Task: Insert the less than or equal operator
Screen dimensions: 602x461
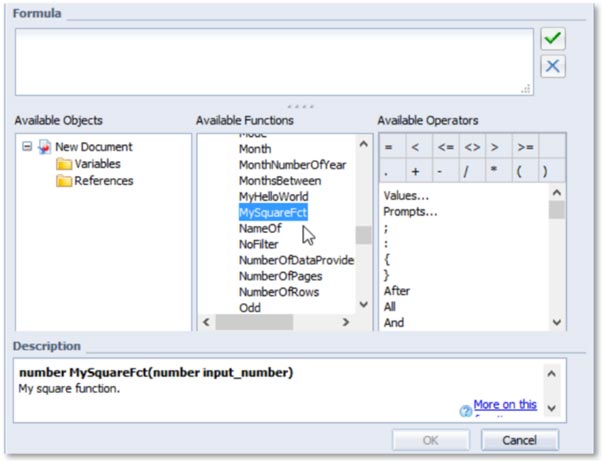Action: tap(445, 147)
